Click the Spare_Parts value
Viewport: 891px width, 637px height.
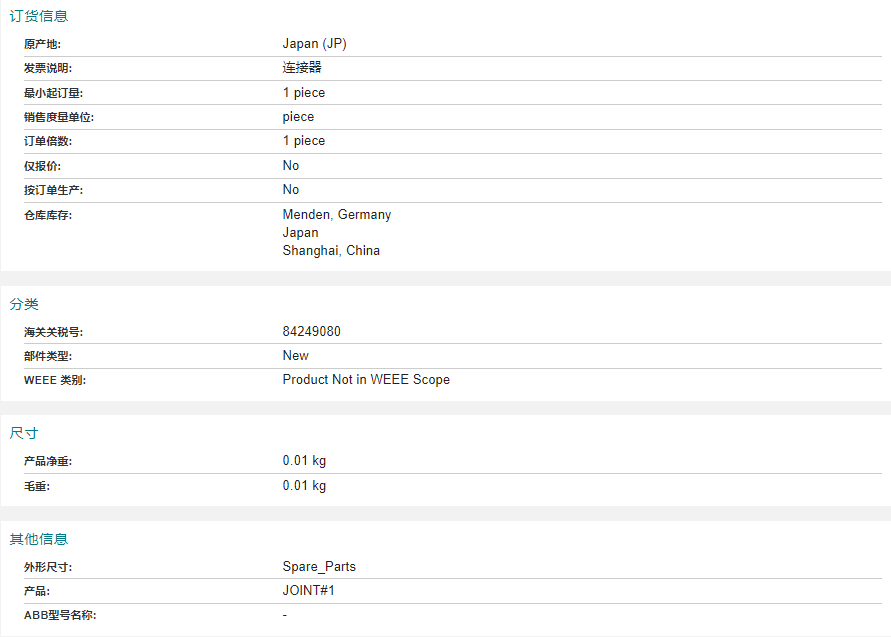pos(319,567)
